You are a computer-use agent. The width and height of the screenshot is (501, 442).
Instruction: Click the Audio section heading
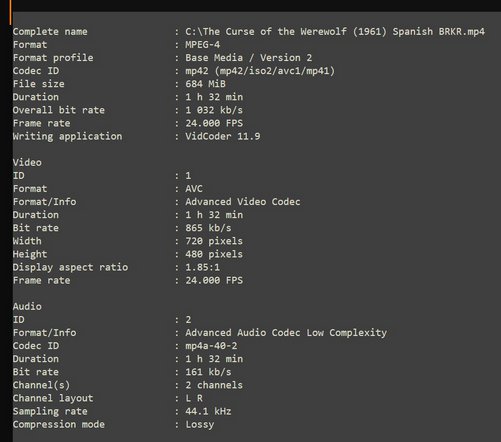pos(27,306)
